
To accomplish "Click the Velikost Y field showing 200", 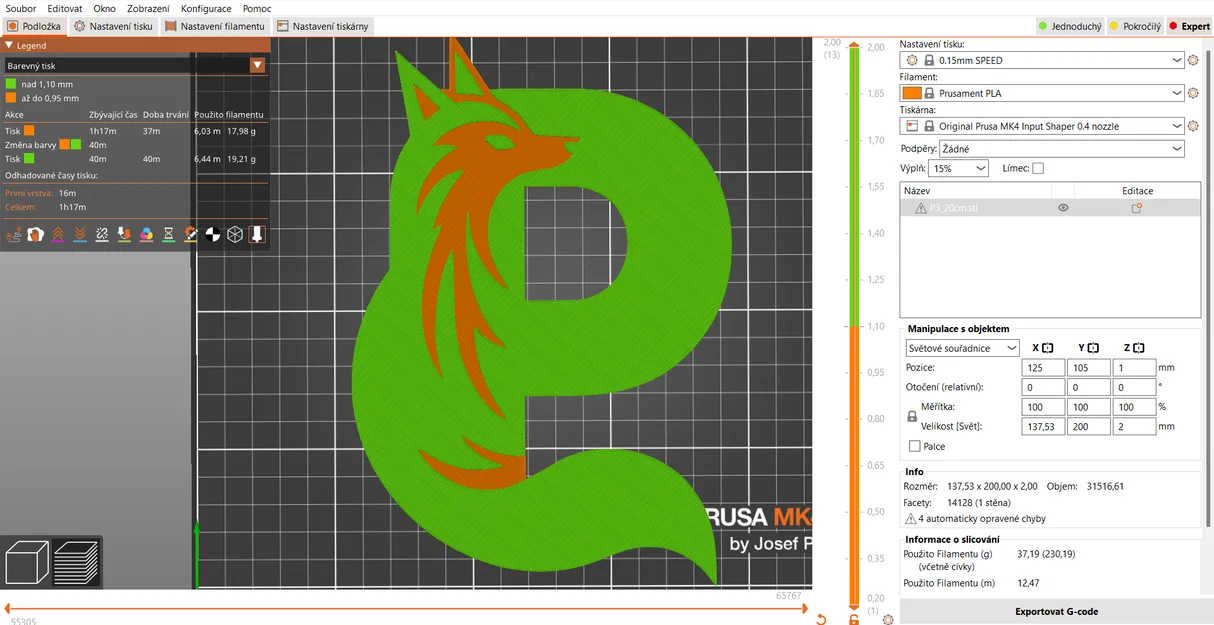I will 1089,427.
